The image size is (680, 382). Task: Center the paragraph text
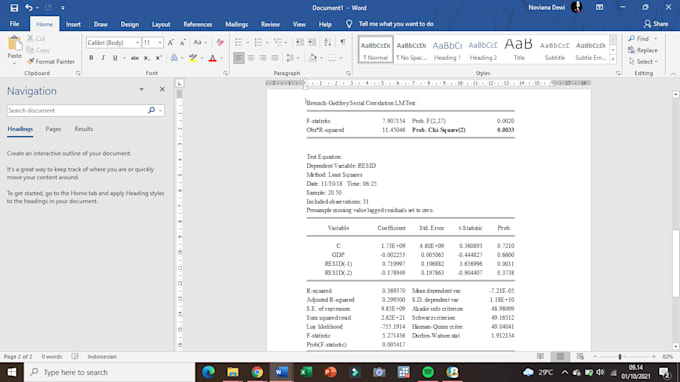tap(251, 58)
